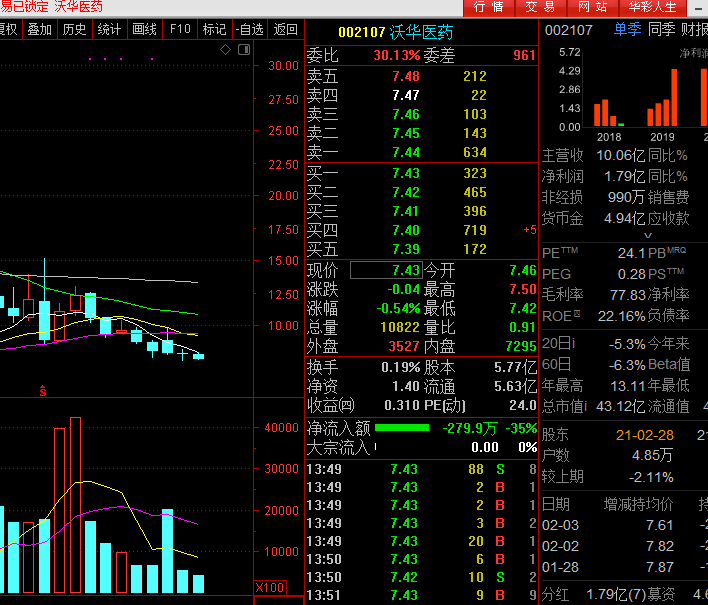708x605 pixels.
Task: Click the 叠加 toolbar button
Action: coord(40,29)
